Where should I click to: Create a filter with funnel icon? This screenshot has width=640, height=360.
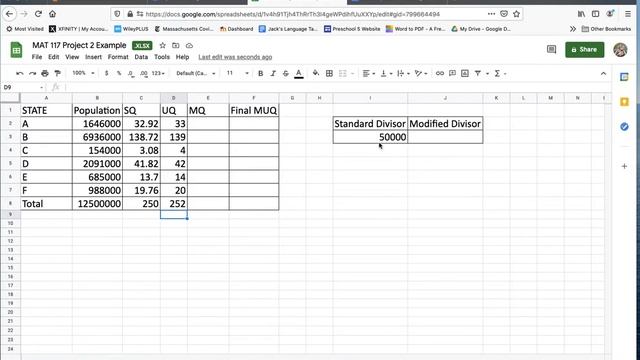click(x=478, y=73)
